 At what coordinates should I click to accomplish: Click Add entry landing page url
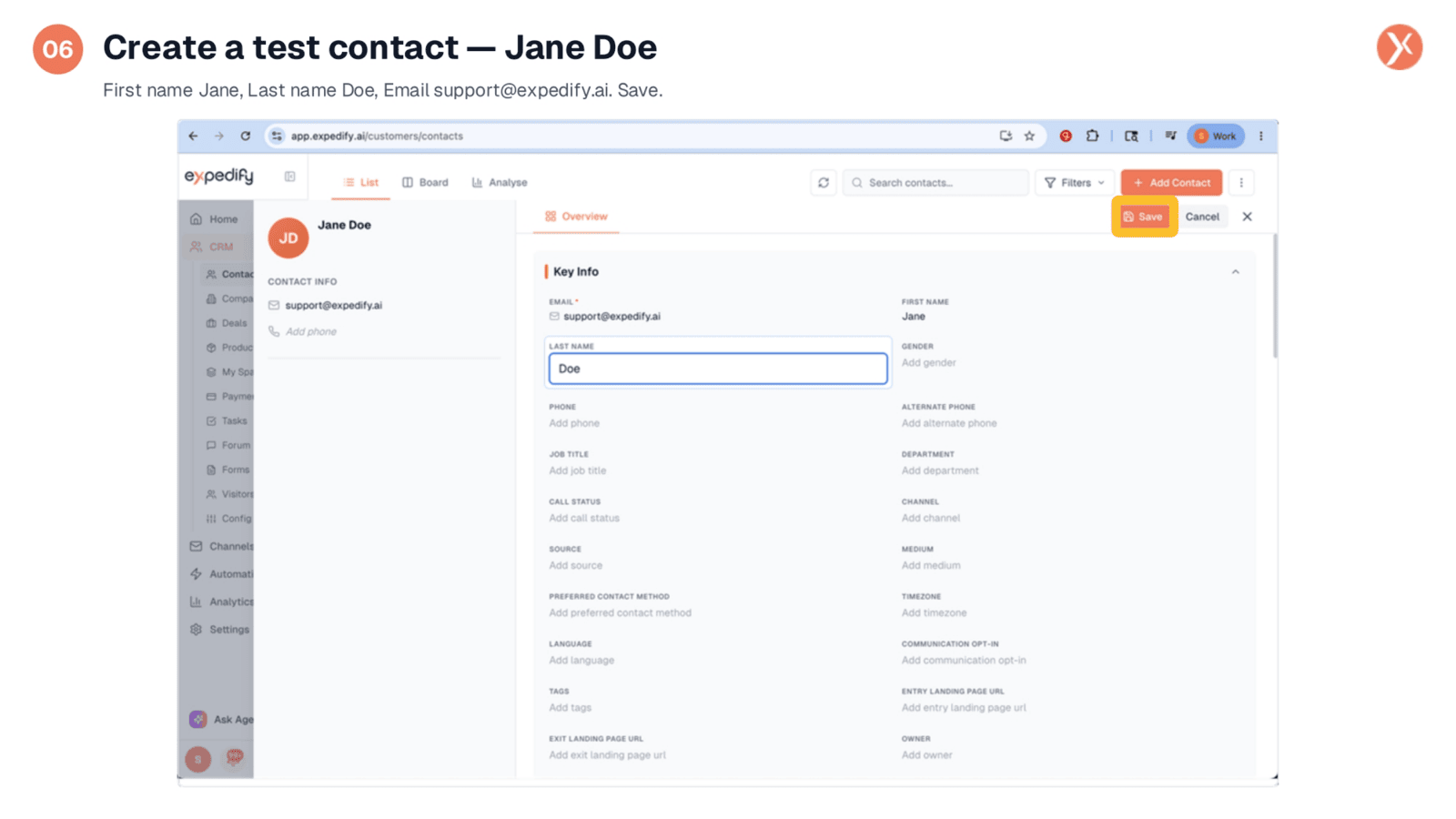[964, 707]
